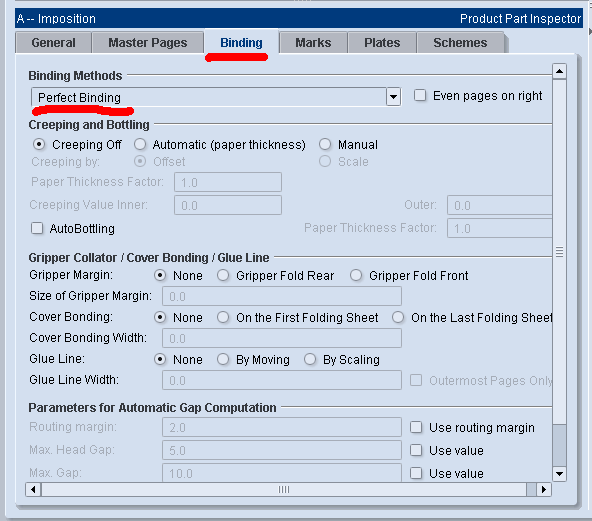
Task: Open the Binding Methods dropdown arrow
Action: click(x=393, y=97)
